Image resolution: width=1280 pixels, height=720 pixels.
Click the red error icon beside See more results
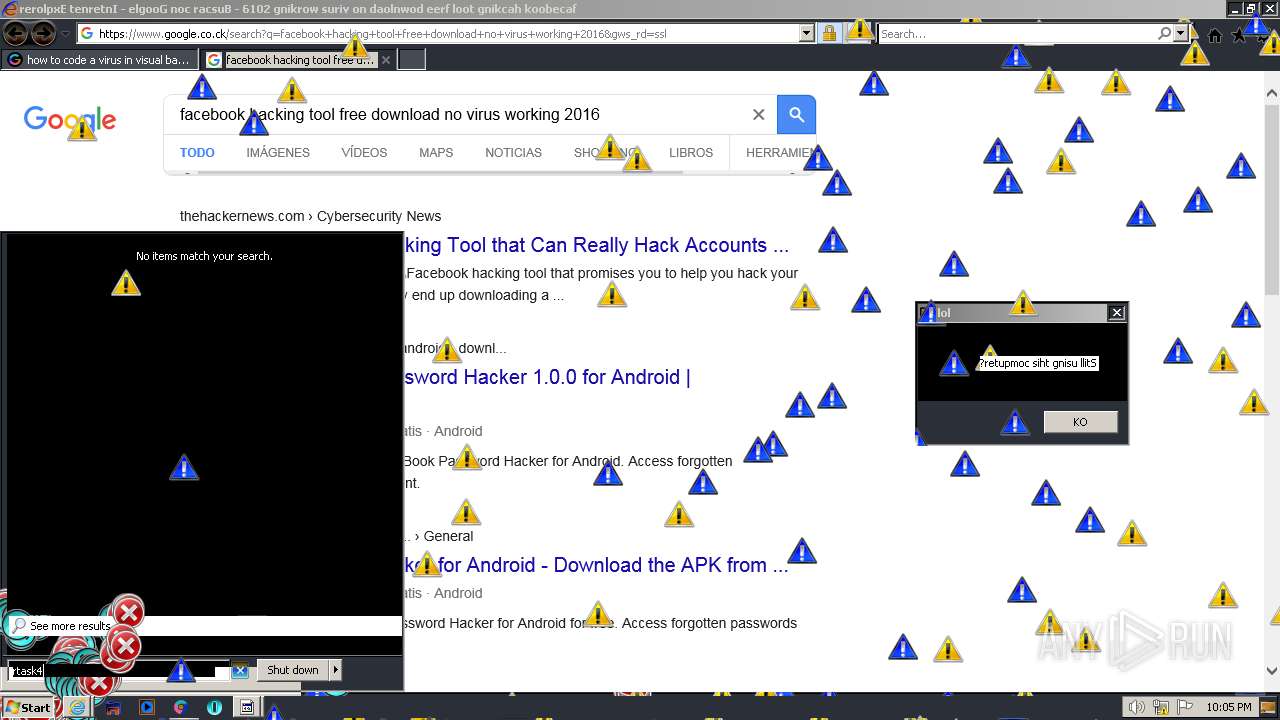(128, 612)
